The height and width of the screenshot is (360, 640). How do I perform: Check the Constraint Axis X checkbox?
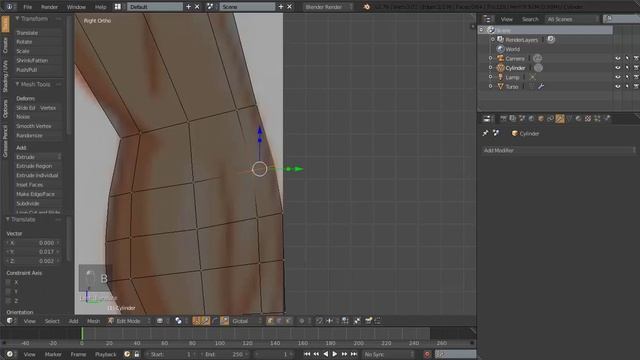9,282
